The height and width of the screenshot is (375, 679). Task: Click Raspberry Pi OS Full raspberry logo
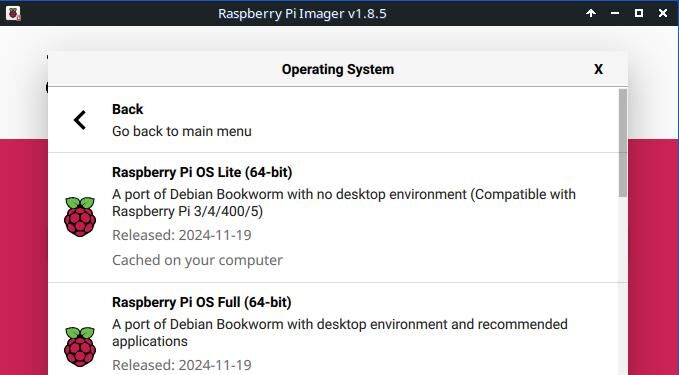80,346
